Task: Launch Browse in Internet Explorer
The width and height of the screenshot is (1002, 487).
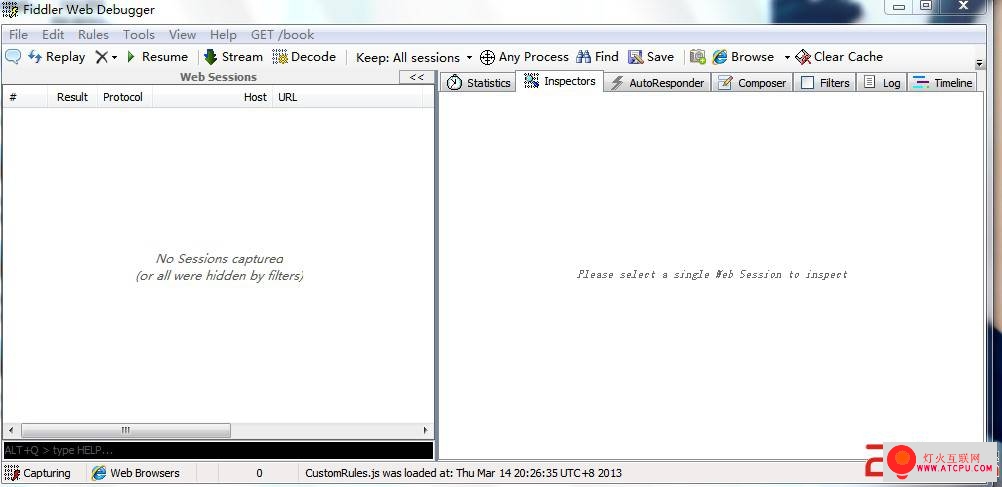Action: [743, 57]
